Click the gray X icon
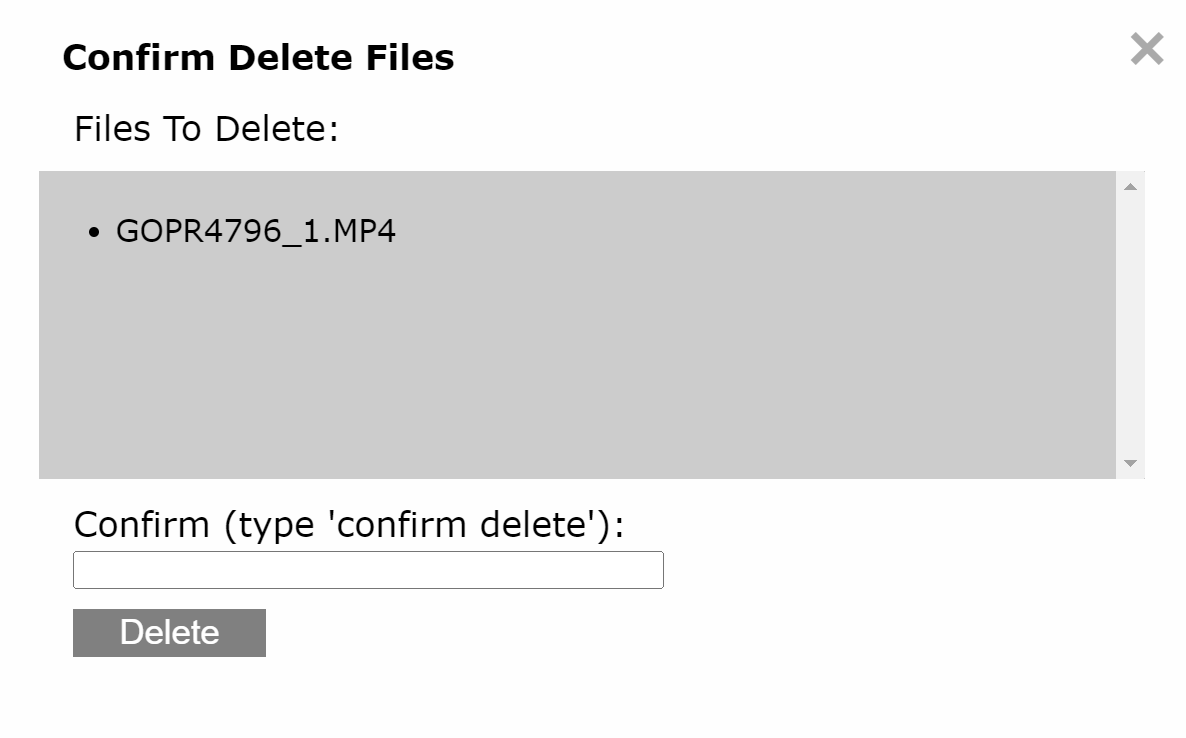 click(x=1147, y=49)
